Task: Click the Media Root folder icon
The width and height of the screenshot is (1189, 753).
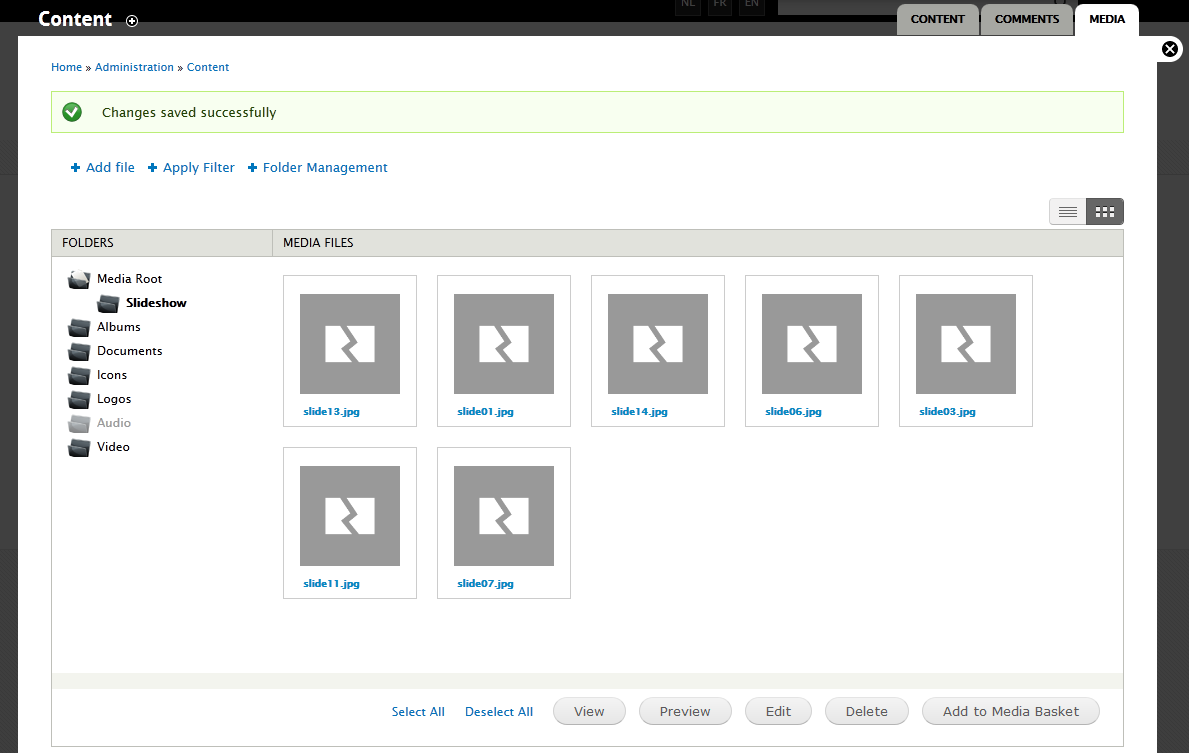Action: (x=79, y=280)
